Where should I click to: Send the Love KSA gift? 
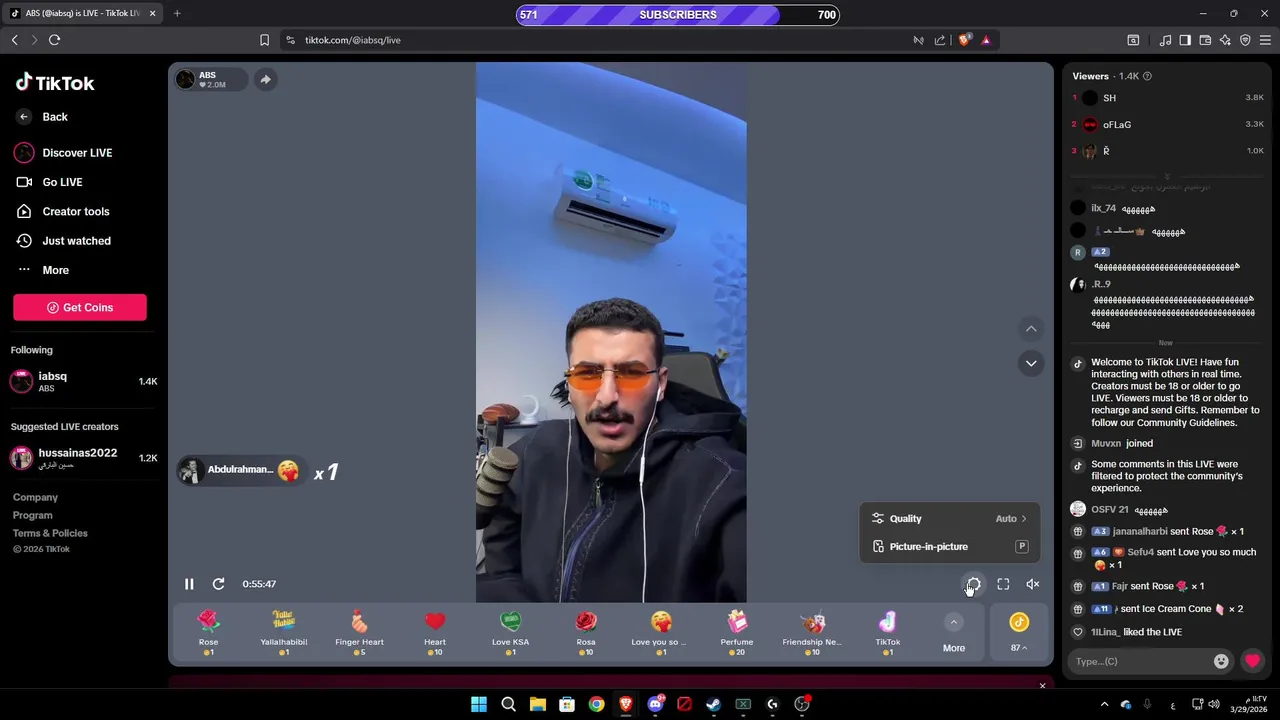[510, 633]
